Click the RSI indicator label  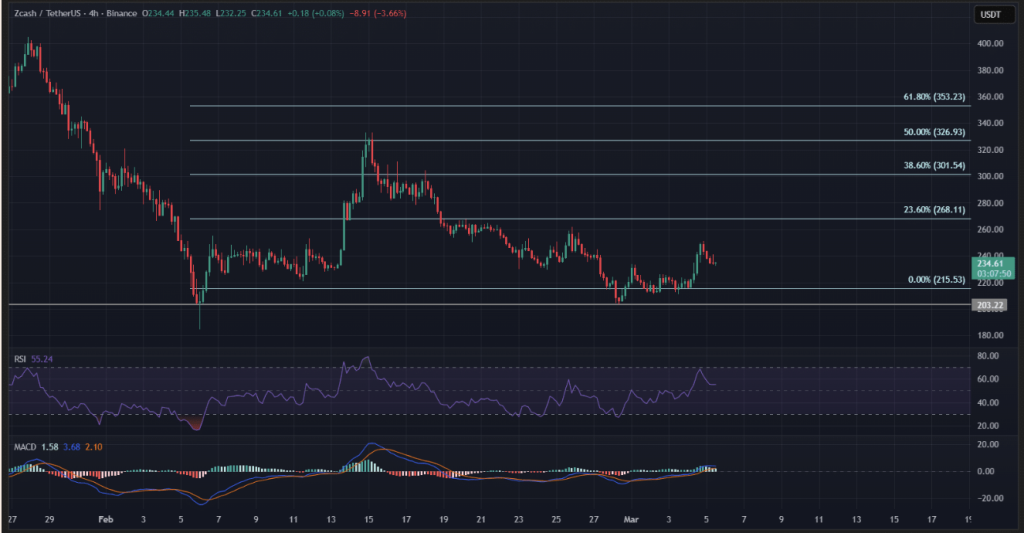[x=18, y=356]
